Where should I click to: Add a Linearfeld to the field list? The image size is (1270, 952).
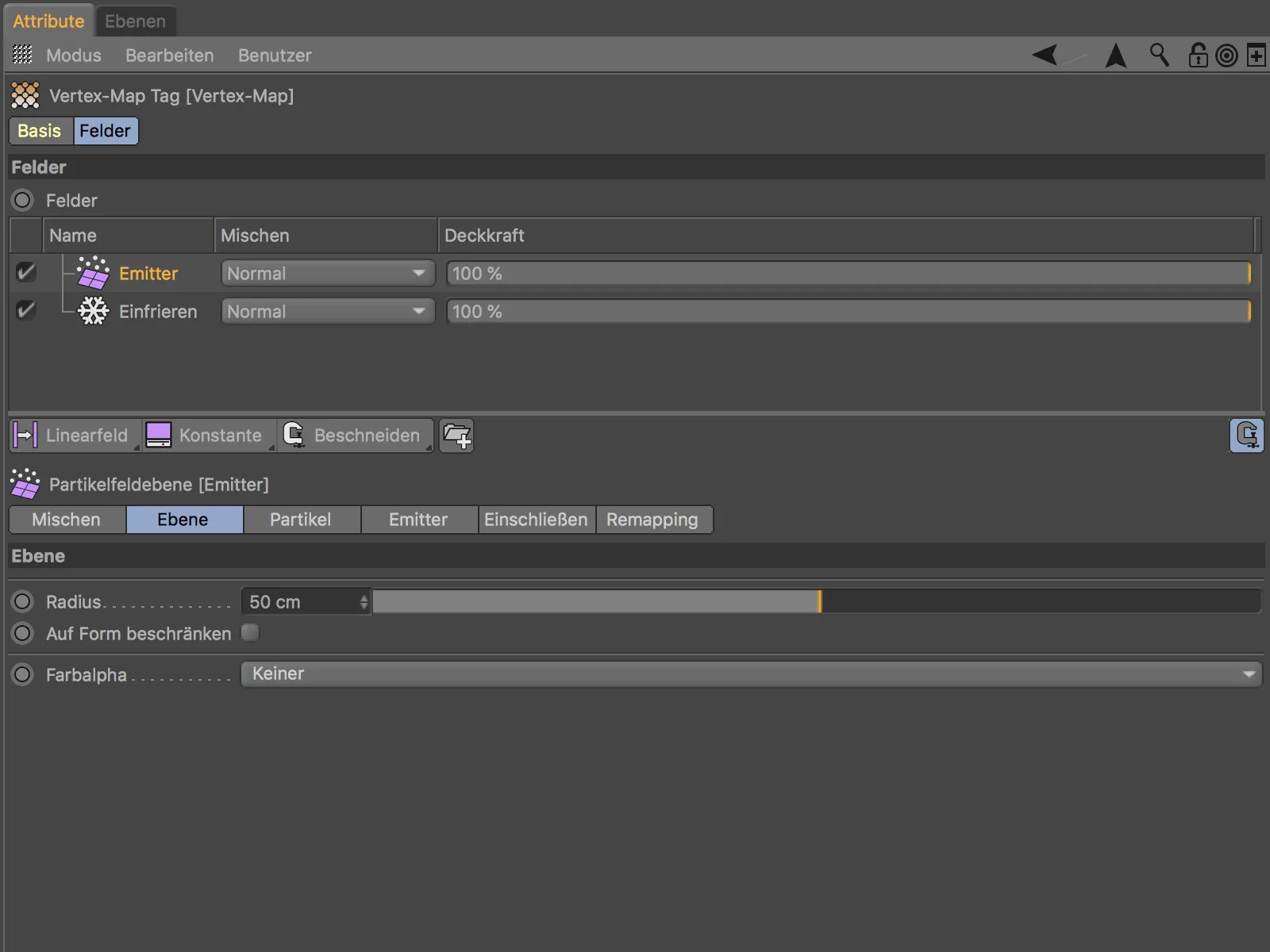75,435
